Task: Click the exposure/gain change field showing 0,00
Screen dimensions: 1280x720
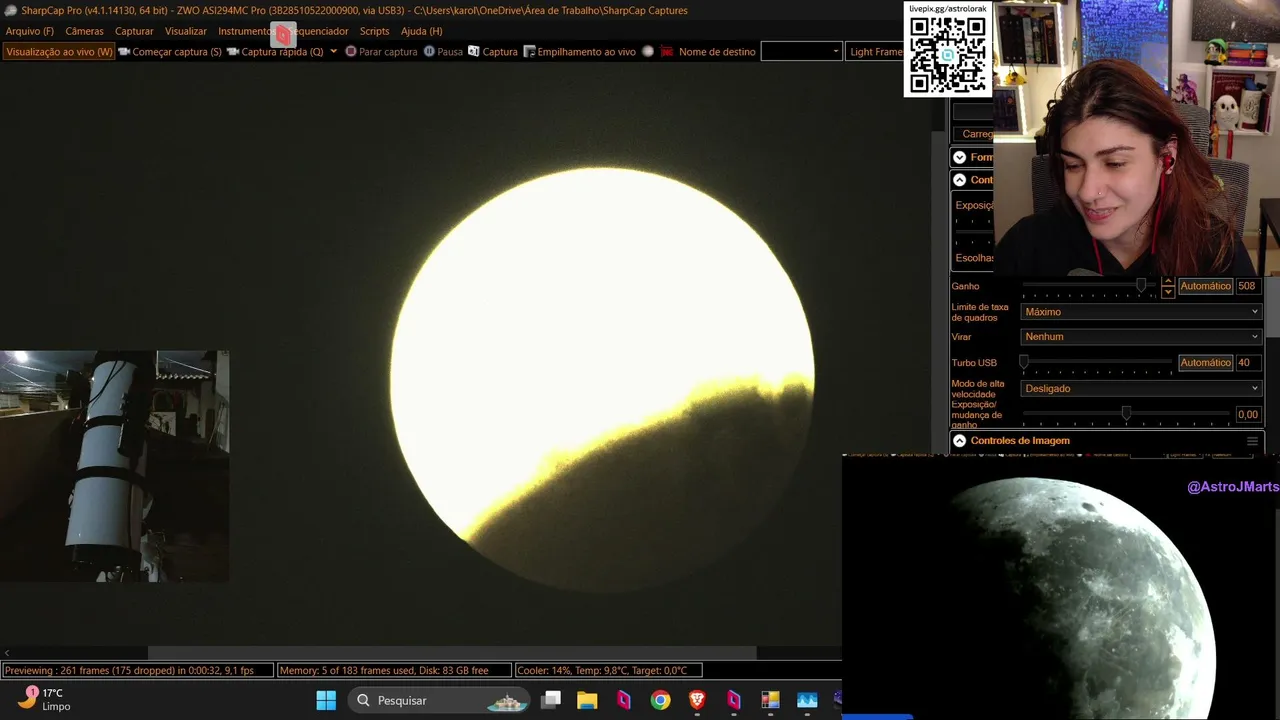Action: click(x=1248, y=414)
